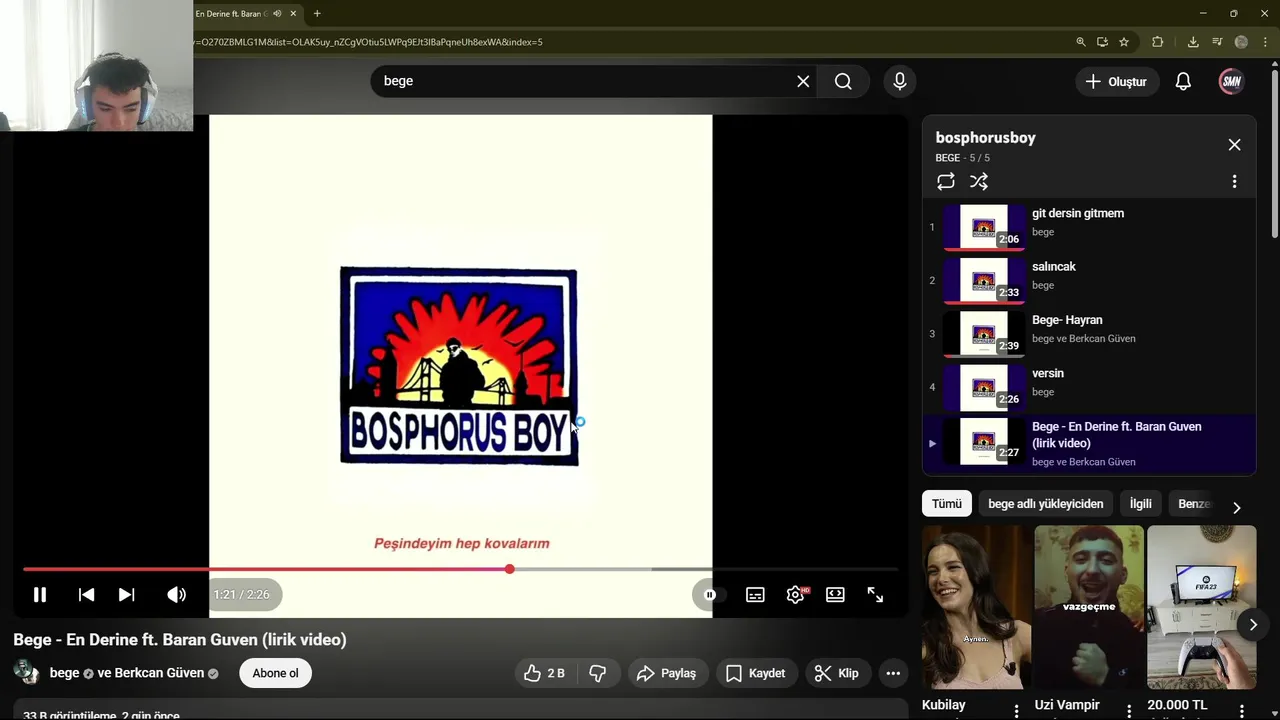Skip to the next video
The image size is (1280, 720).
[x=126, y=595]
